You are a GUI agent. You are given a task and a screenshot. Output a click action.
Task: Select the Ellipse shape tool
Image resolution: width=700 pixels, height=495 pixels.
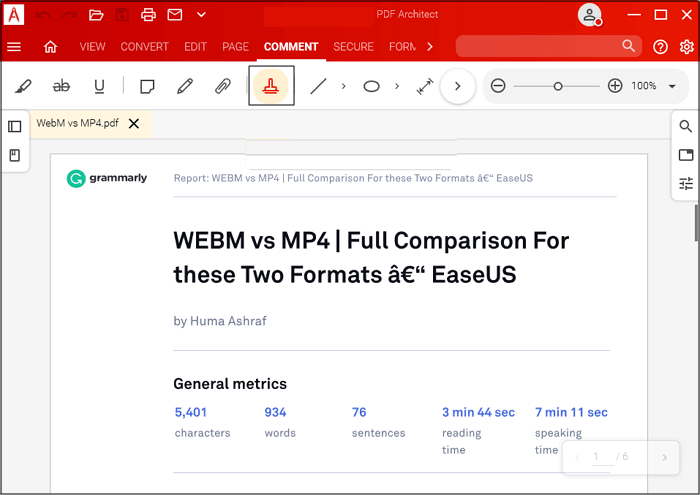371,86
